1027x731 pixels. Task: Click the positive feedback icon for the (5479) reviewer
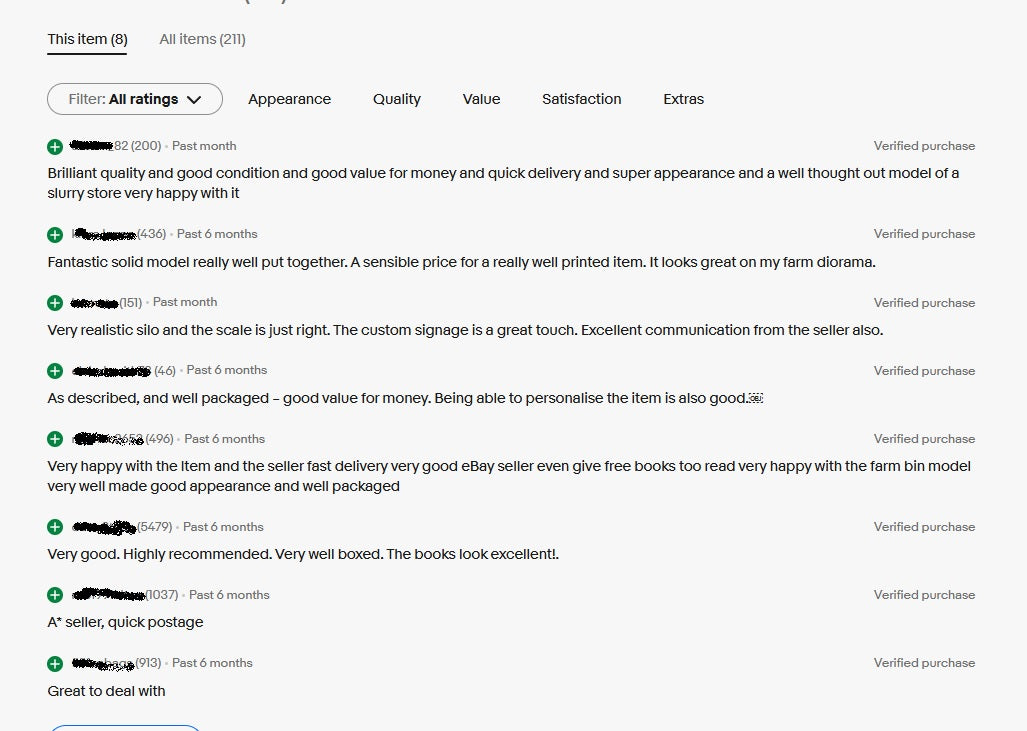pos(55,527)
